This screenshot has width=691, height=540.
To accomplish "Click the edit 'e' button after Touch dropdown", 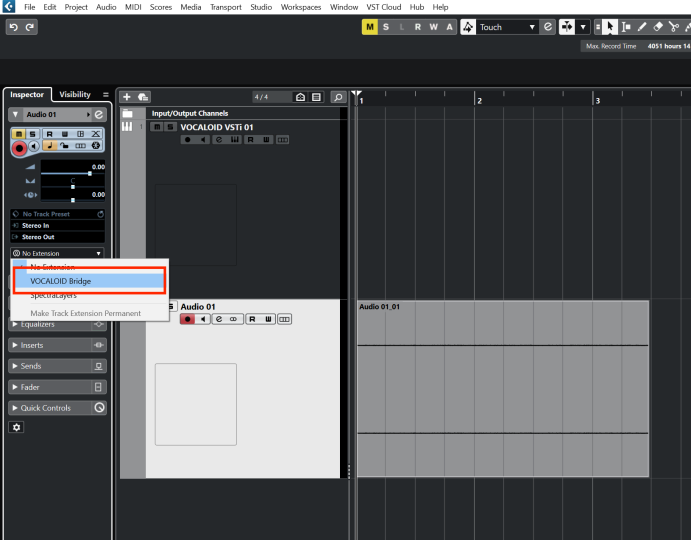I will (x=548, y=27).
